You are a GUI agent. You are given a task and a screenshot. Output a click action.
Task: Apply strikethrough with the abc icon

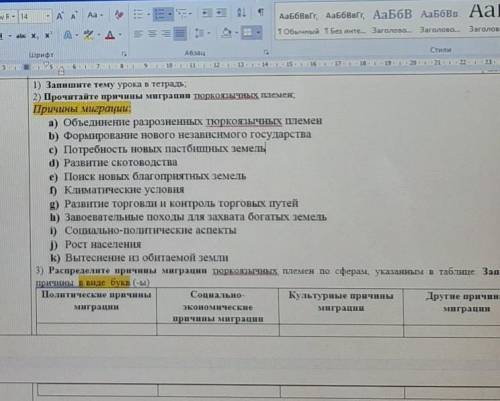(x=21, y=36)
